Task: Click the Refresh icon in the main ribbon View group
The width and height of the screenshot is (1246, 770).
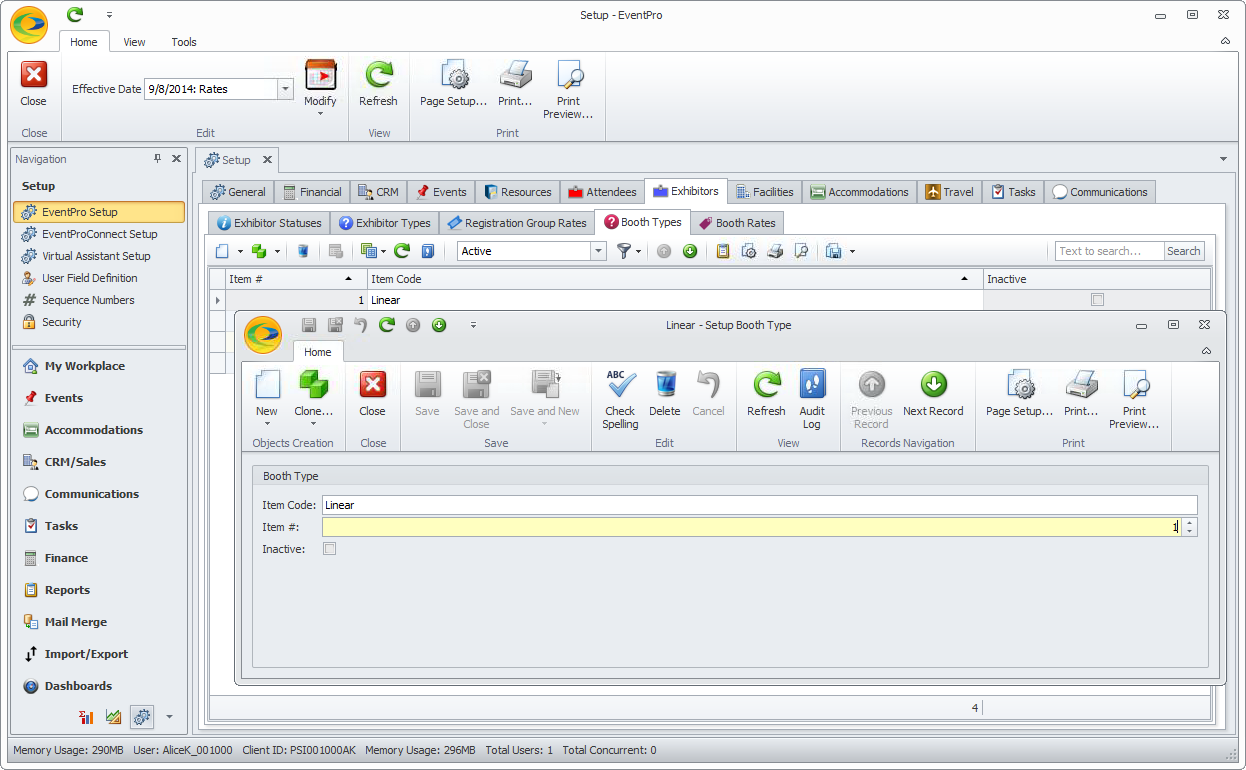Action: [x=378, y=75]
